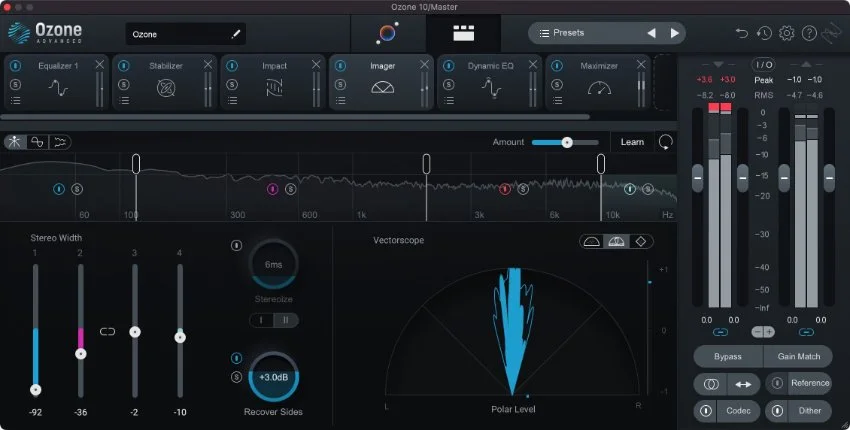Screen dimensions: 850x430
Task: Select the Maximizer module icon
Action: (x=599, y=87)
